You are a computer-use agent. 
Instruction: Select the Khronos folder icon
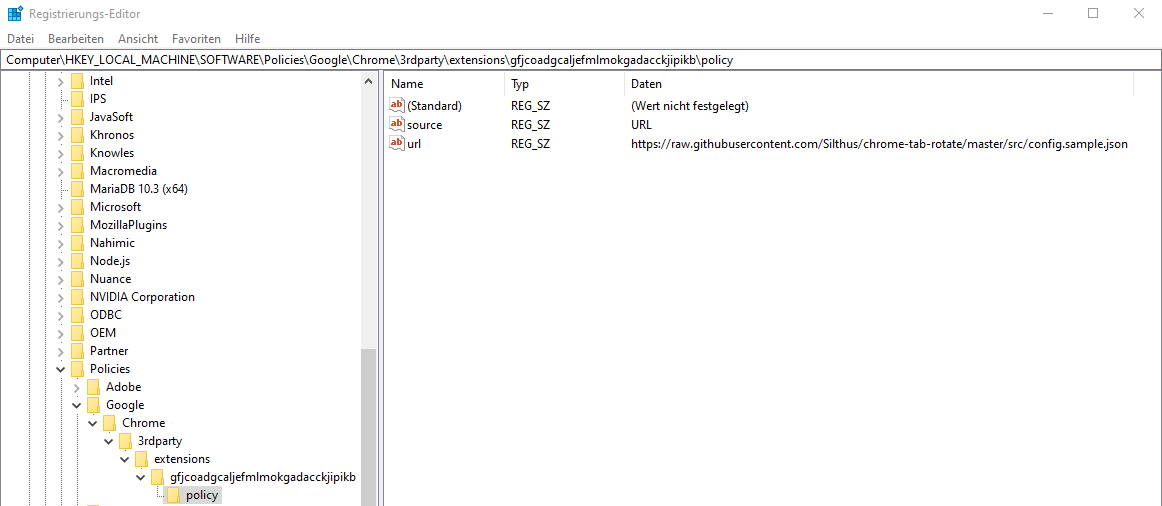pos(77,135)
